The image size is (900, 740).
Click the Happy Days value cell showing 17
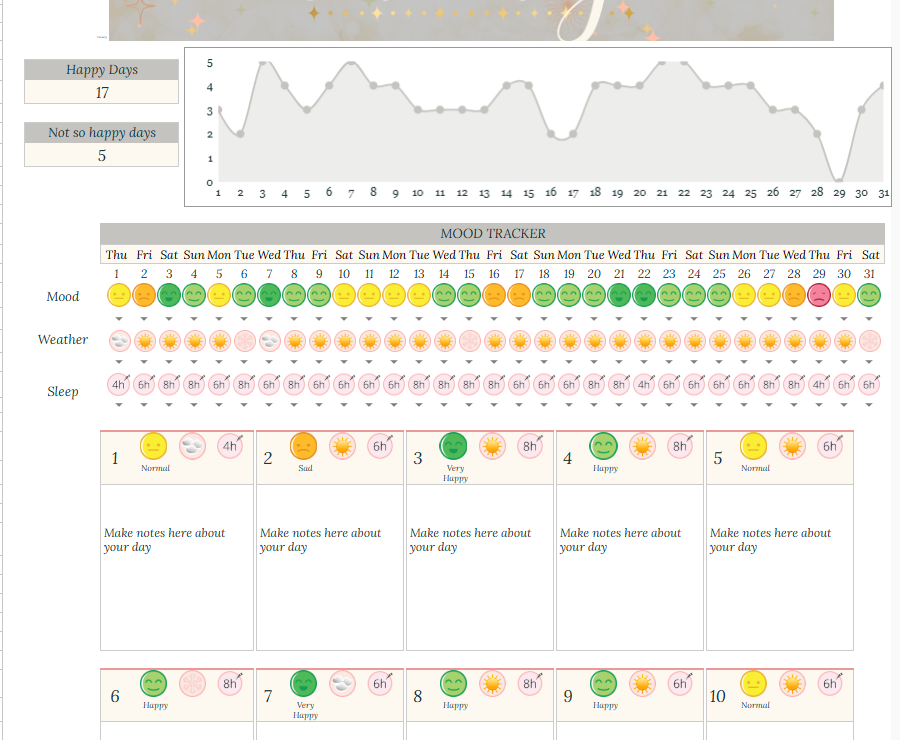(x=102, y=92)
